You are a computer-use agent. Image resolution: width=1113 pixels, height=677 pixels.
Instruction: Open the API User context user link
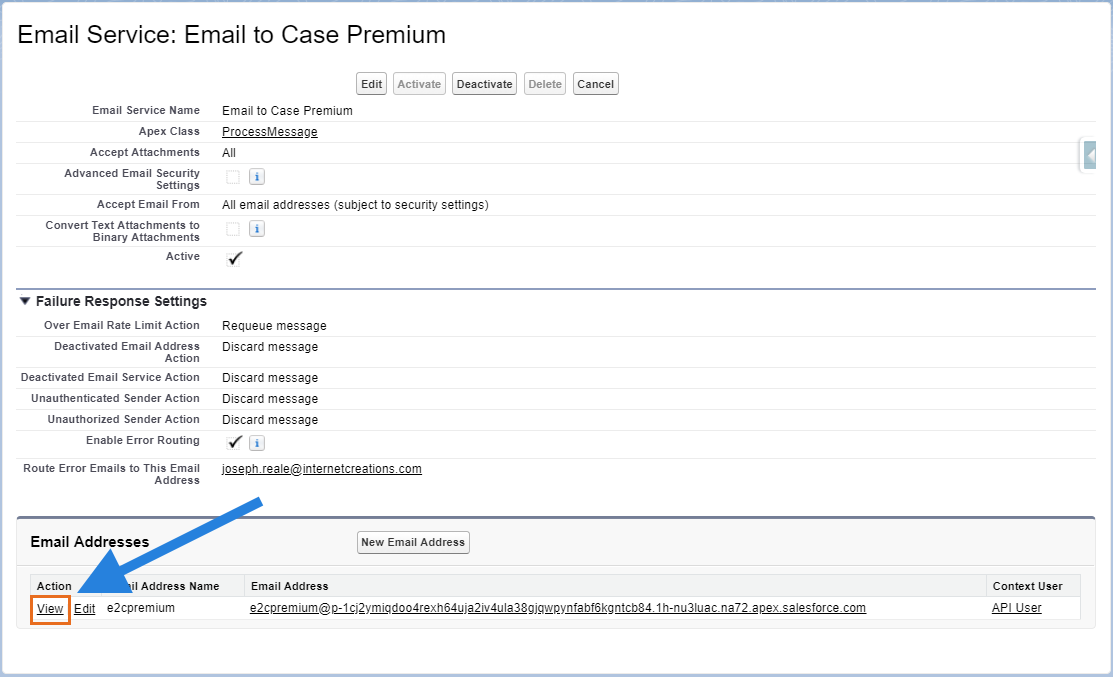click(x=1016, y=608)
